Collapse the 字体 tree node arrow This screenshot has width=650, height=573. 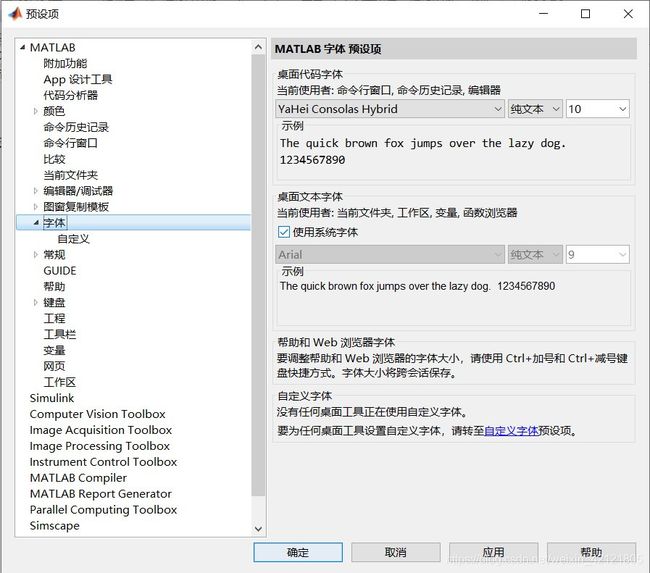(x=36, y=223)
